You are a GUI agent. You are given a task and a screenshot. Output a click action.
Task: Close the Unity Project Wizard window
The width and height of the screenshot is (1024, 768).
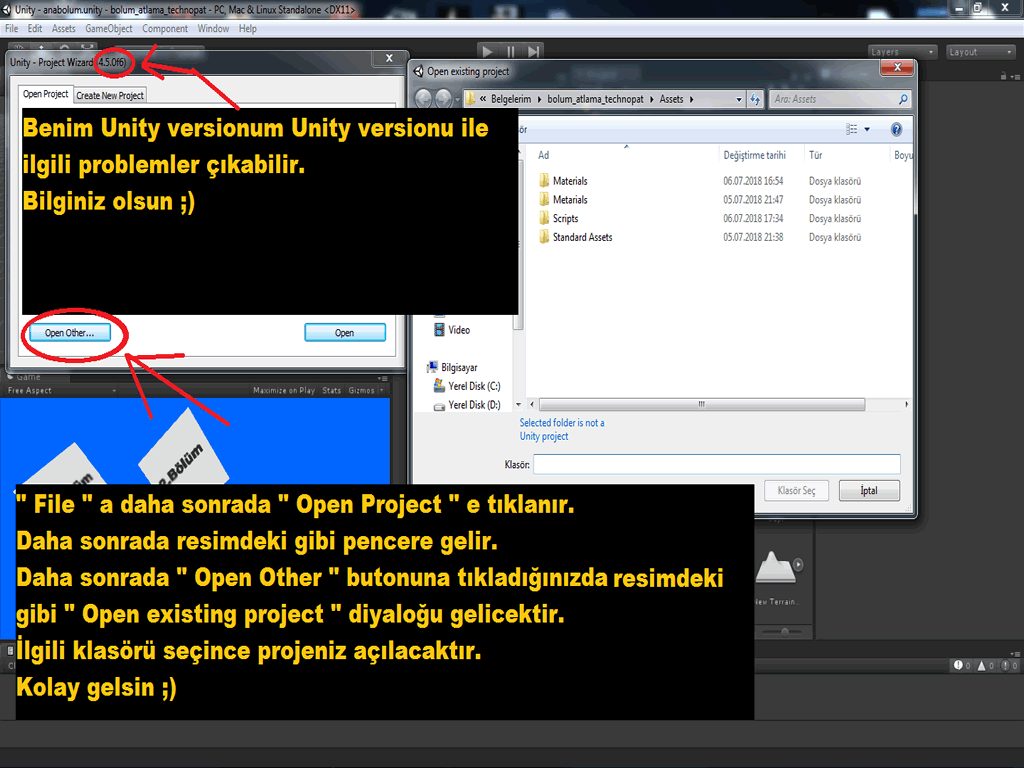point(389,58)
